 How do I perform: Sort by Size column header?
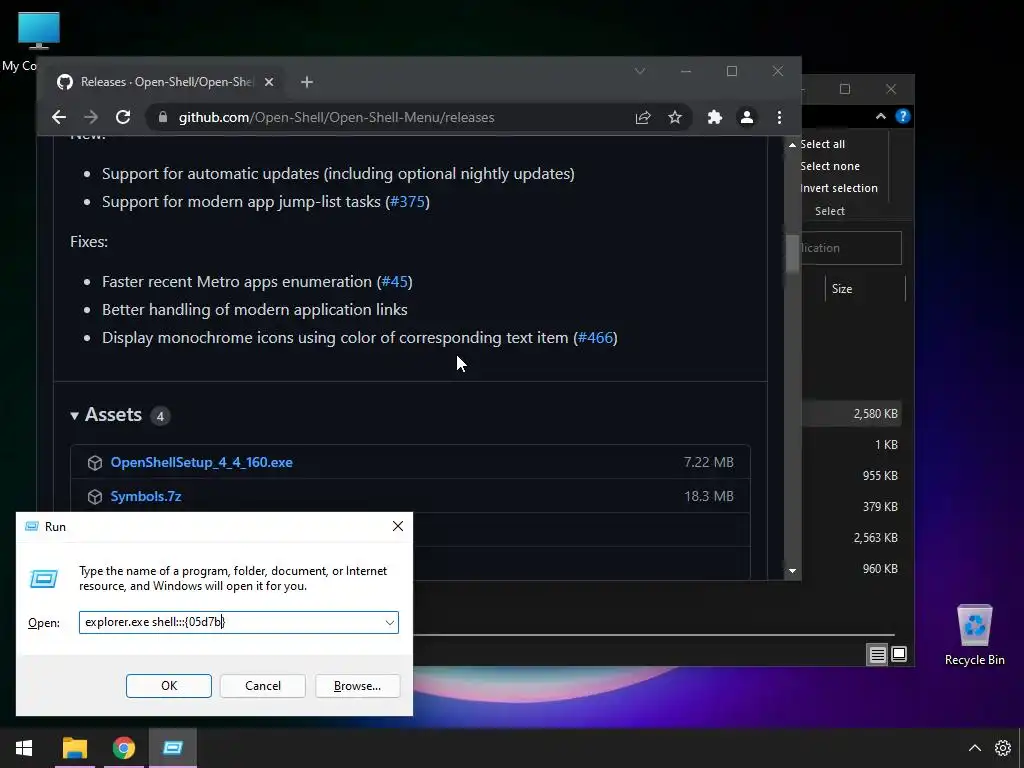click(842, 289)
